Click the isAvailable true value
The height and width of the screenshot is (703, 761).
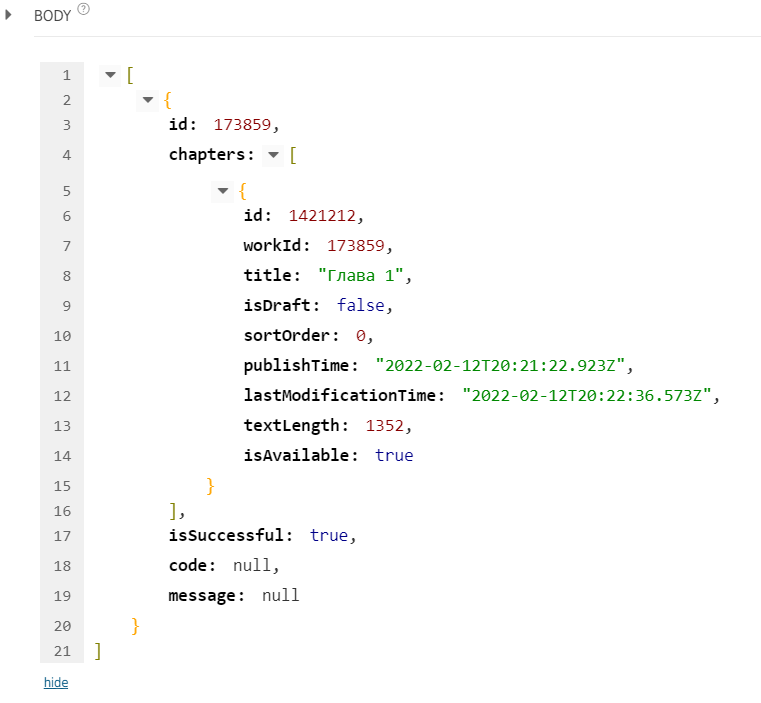pos(394,455)
